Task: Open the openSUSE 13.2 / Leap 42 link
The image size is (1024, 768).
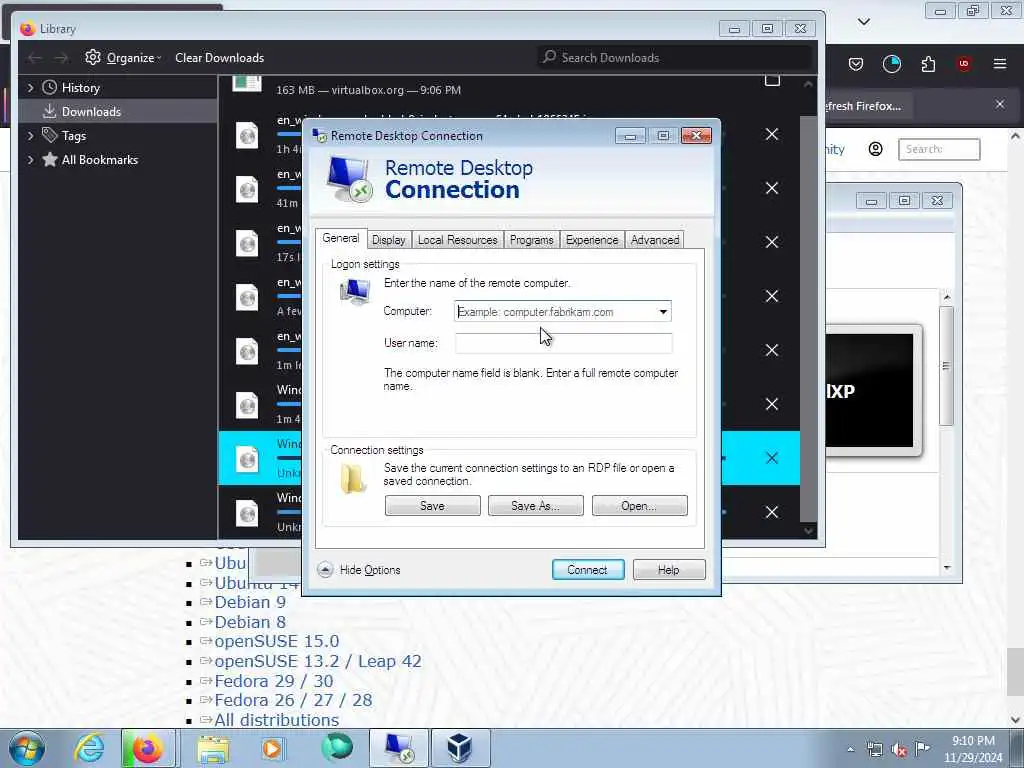Action: (318, 661)
